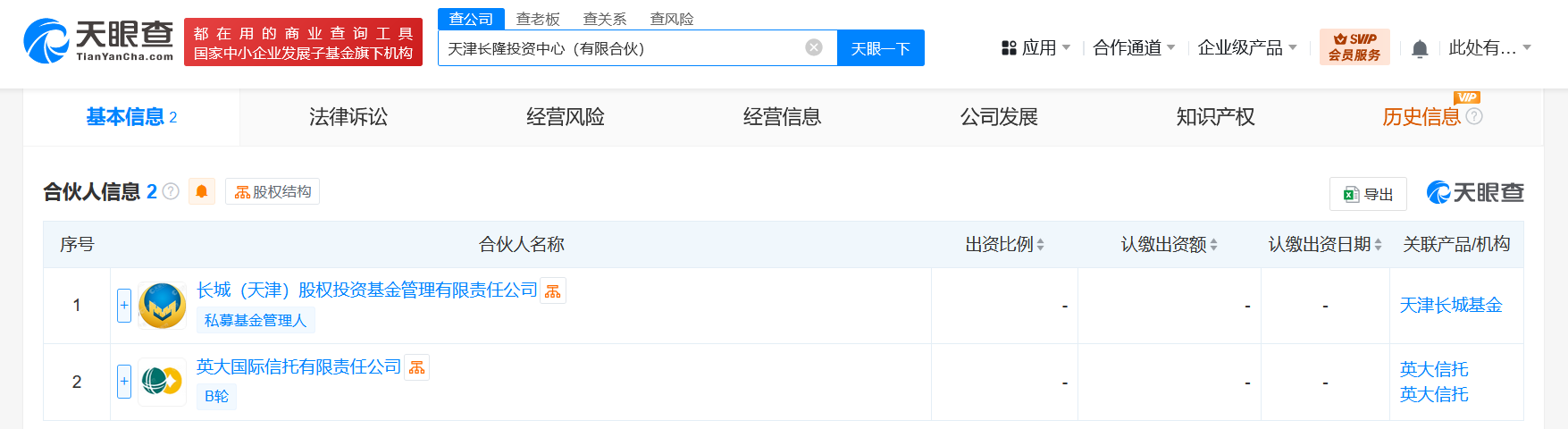This screenshot has height=429, width=1568.
Task: Click the orange alert bell beside 合伙人信息
Action: click(x=202, y=191)
